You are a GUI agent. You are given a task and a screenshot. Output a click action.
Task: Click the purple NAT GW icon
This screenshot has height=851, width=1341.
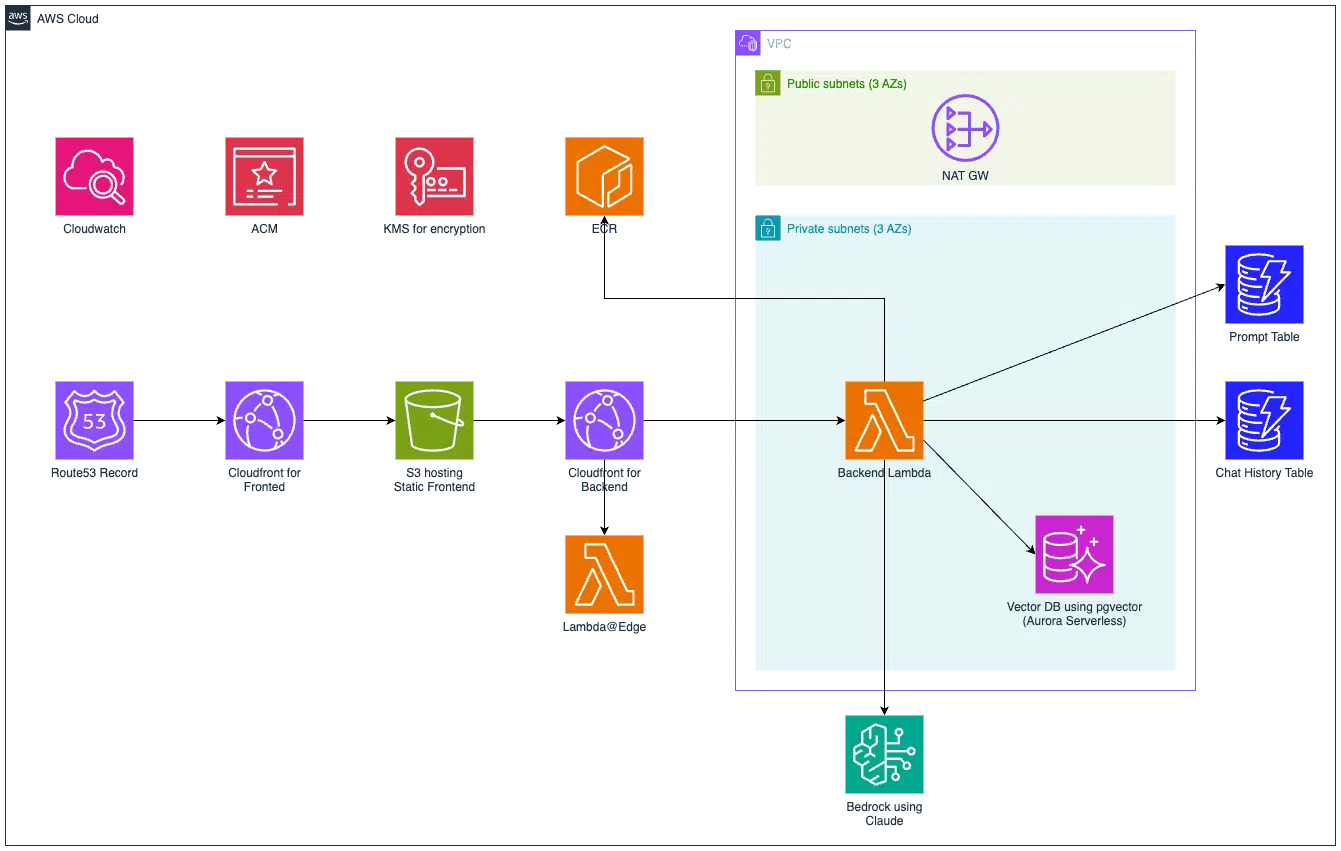pyautogui.click(x=964, y=128)
